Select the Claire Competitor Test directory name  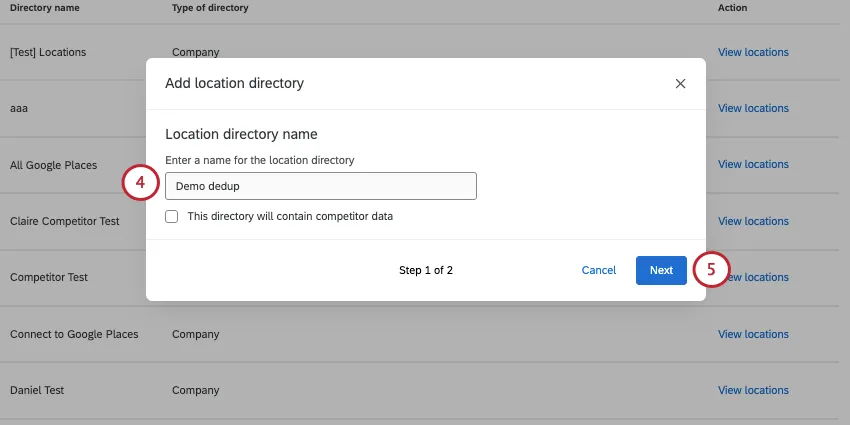pyautogui.click(x=65, y=221)
